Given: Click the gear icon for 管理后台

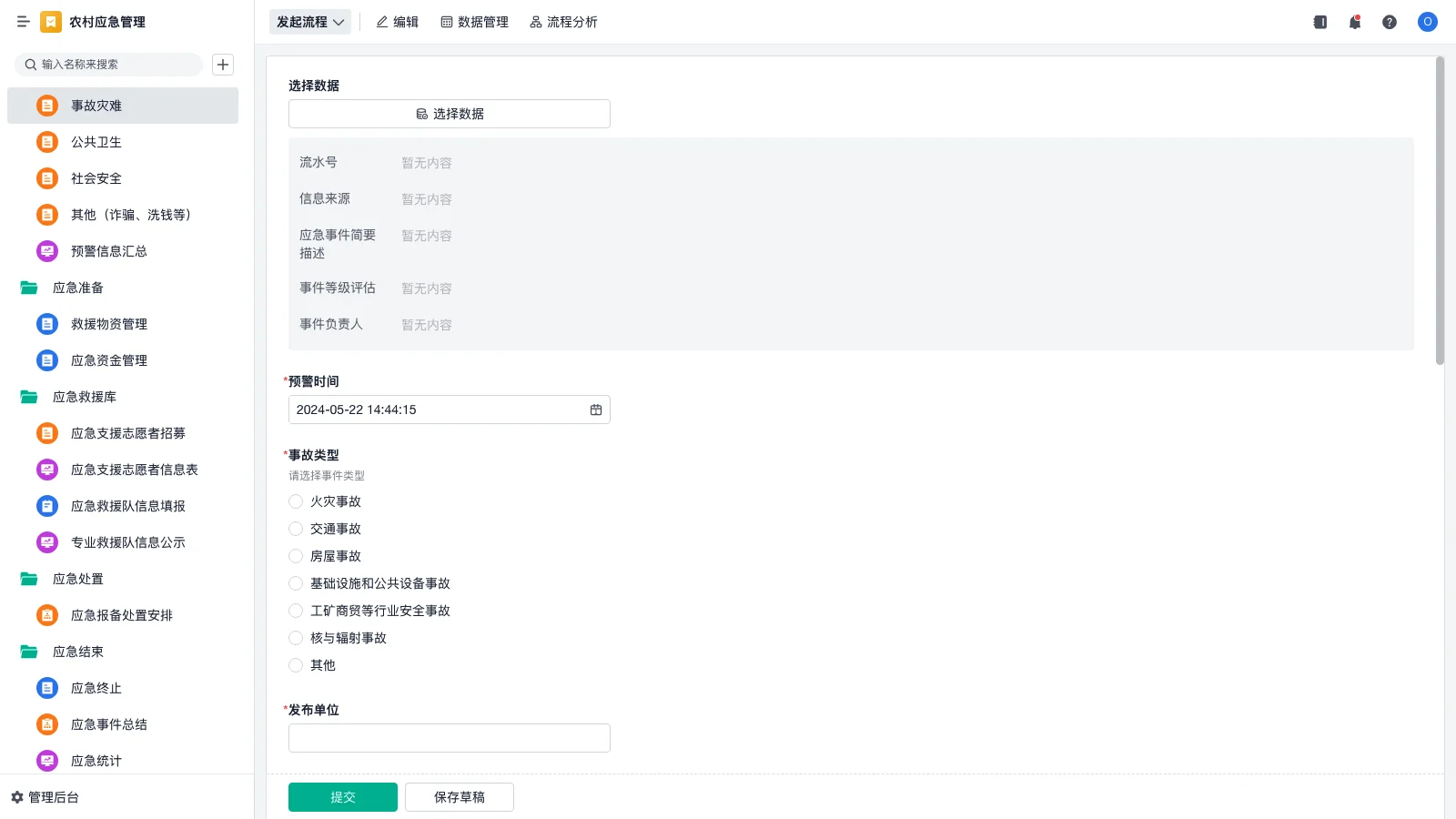Looking at the screenshot, I should point(17,797).
